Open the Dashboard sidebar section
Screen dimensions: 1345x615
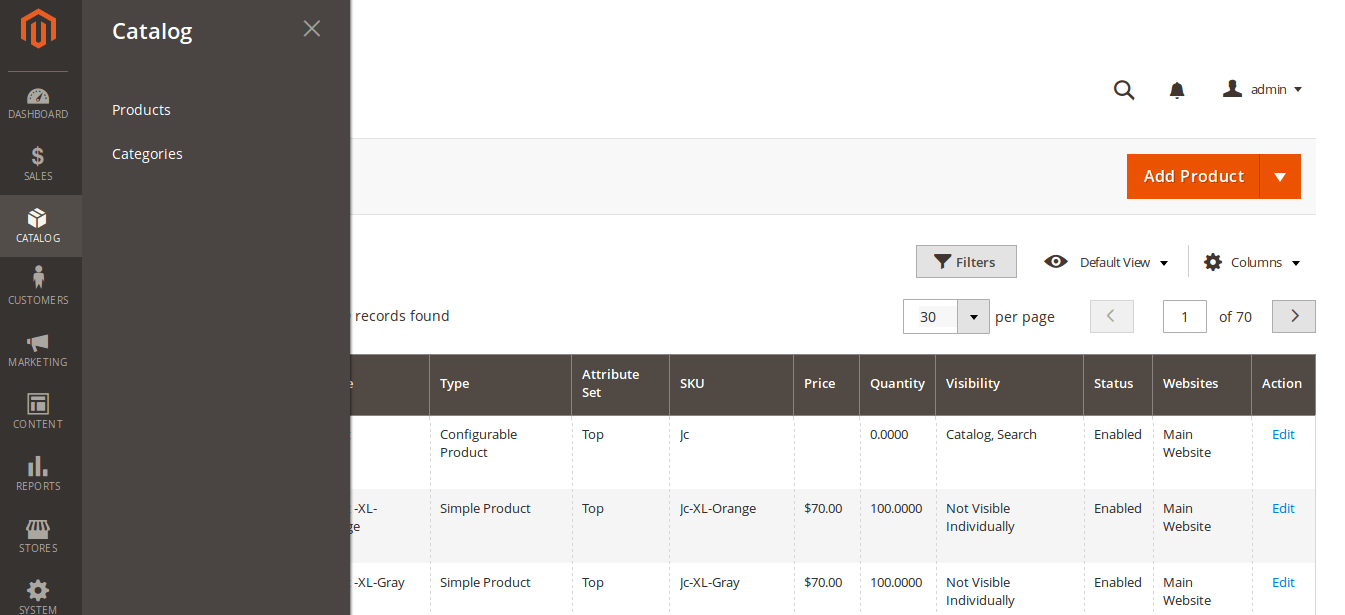pyautogui.click(x=38, y=103)
